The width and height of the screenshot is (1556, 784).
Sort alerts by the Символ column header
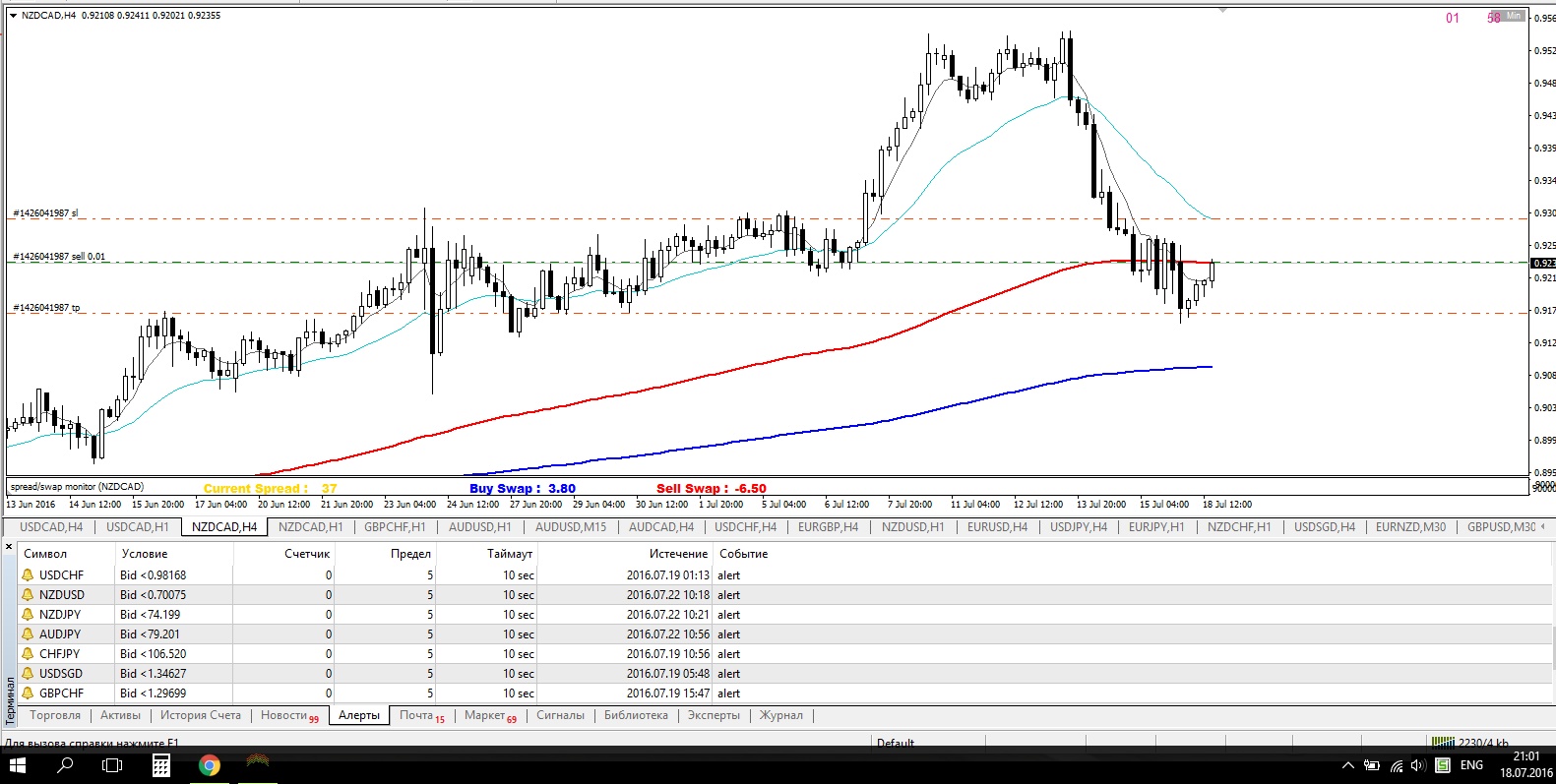(45, 554)
